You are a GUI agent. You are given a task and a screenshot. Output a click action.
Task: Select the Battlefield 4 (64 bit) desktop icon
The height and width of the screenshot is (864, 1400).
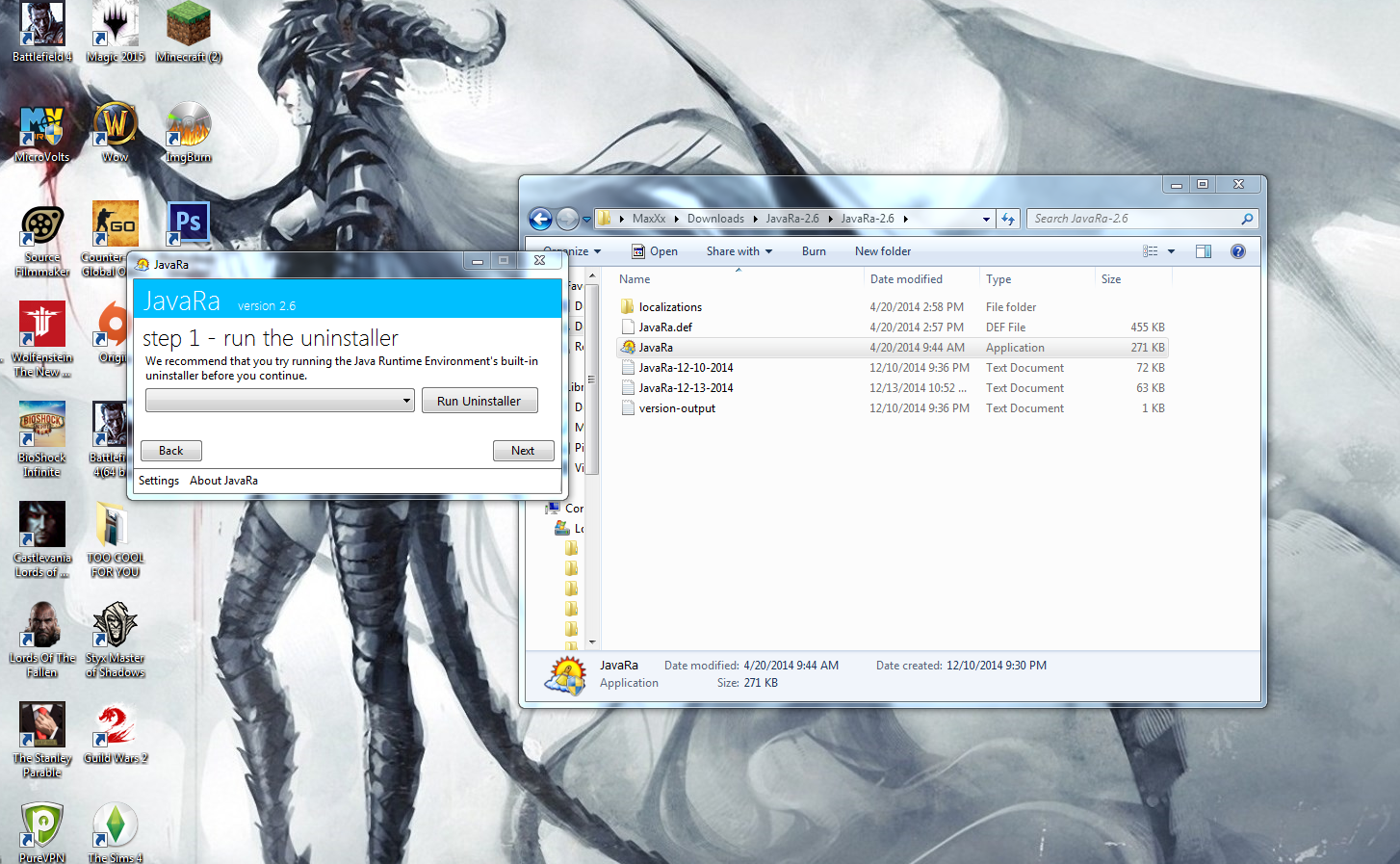pos(108,439)
